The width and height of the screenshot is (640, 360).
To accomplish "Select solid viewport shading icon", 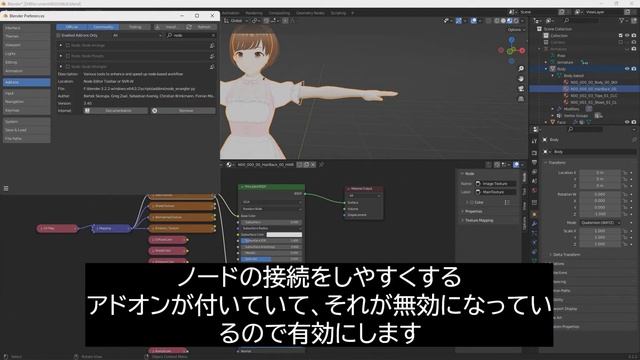I will (x=503, y=20).
